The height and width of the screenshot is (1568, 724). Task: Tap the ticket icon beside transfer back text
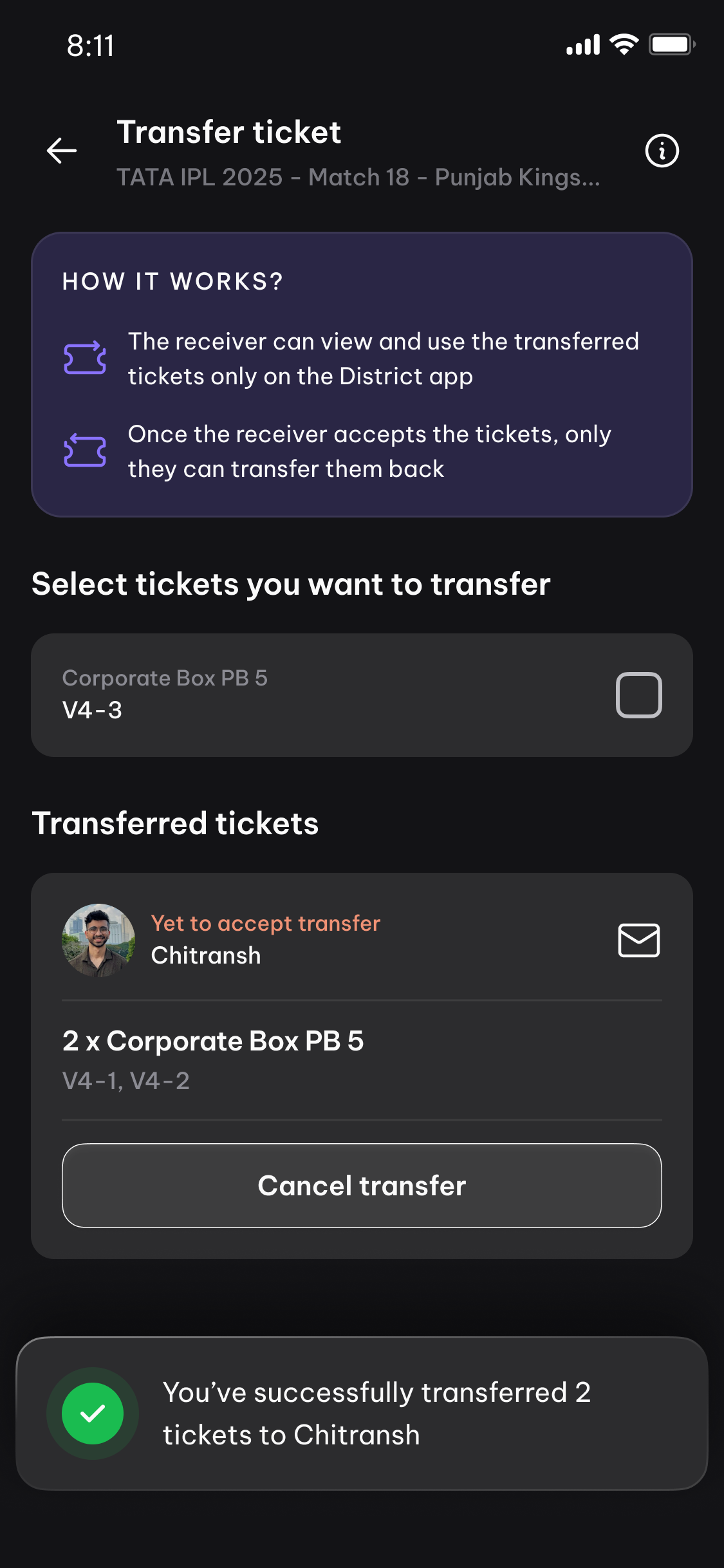[x=85, y=451]
